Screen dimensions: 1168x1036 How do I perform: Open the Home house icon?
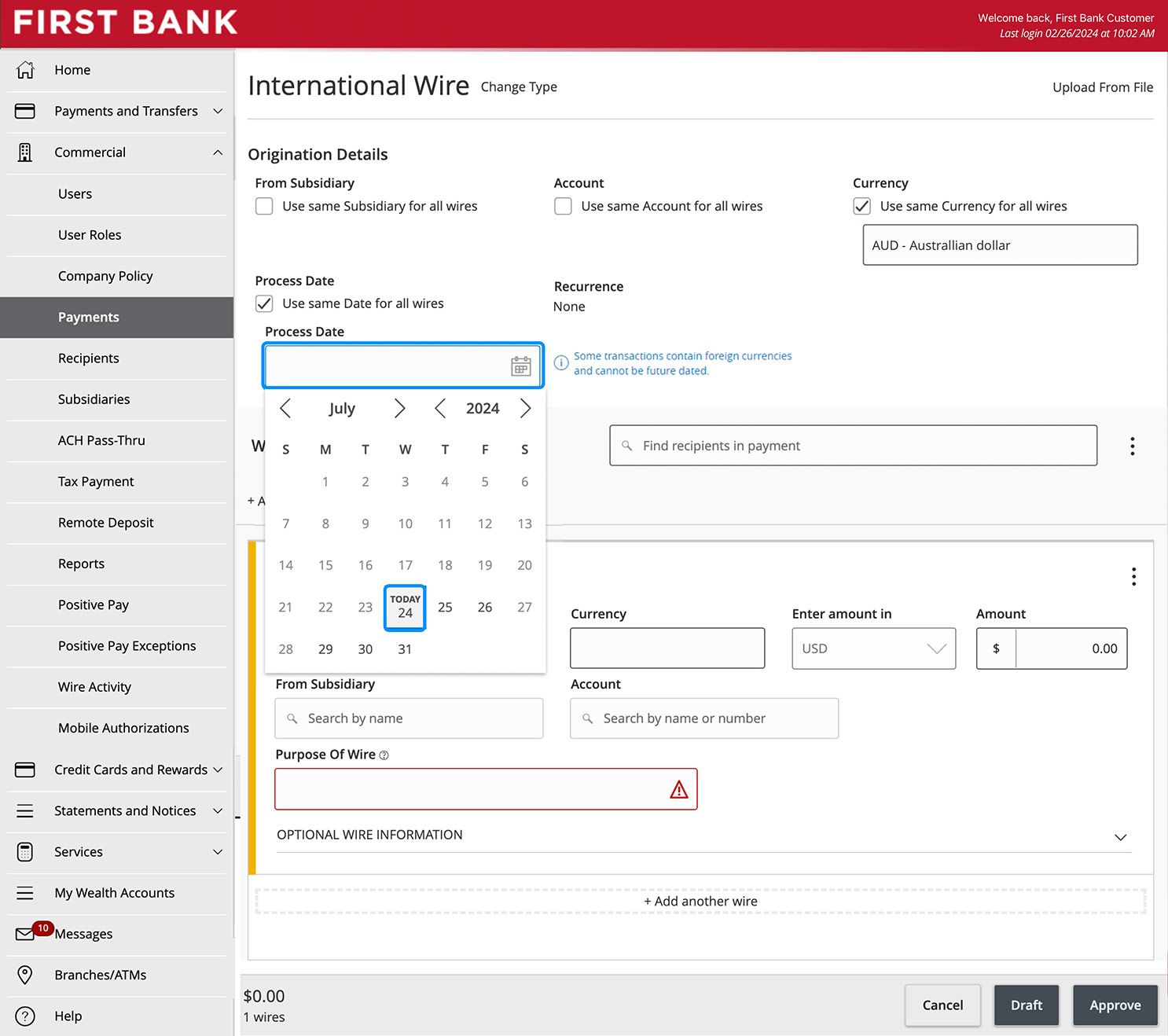(25, 70)
